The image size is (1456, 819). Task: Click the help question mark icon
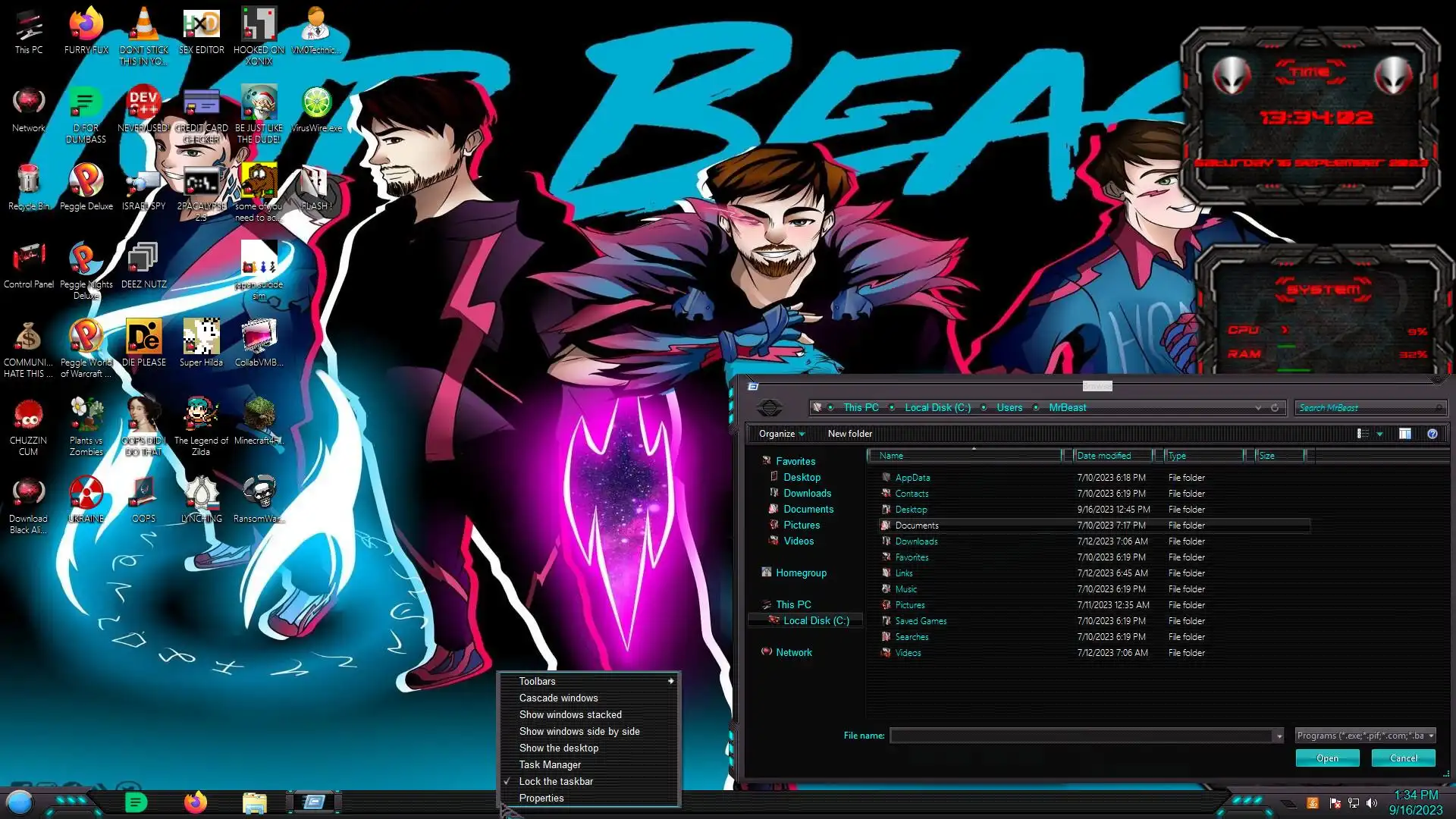coord(1432,434)
